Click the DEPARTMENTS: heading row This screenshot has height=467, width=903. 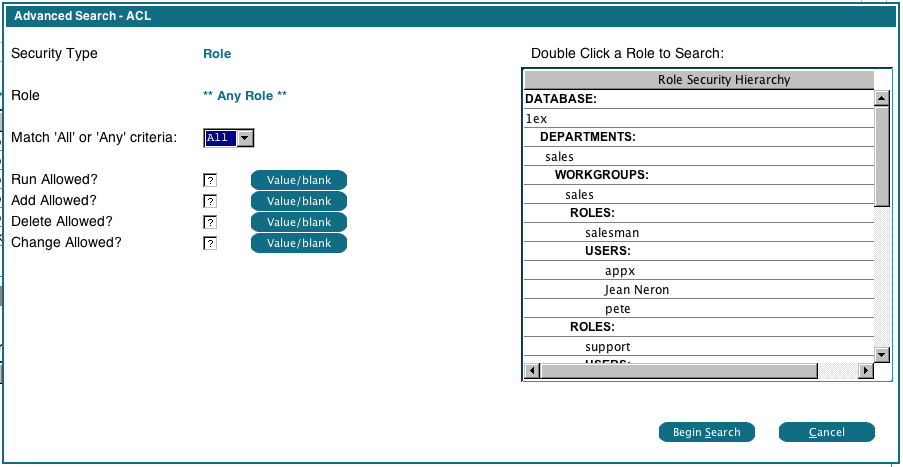(x=699, y=137)
